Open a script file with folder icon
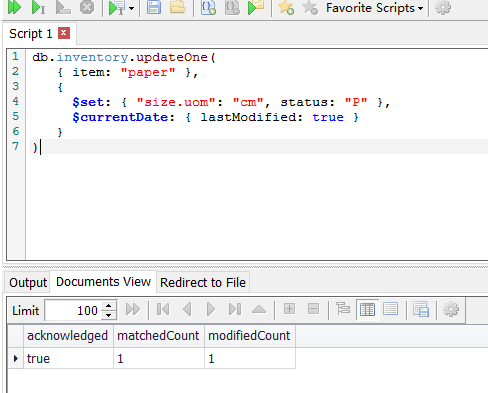488x393 pixels. tap(178, 7)
